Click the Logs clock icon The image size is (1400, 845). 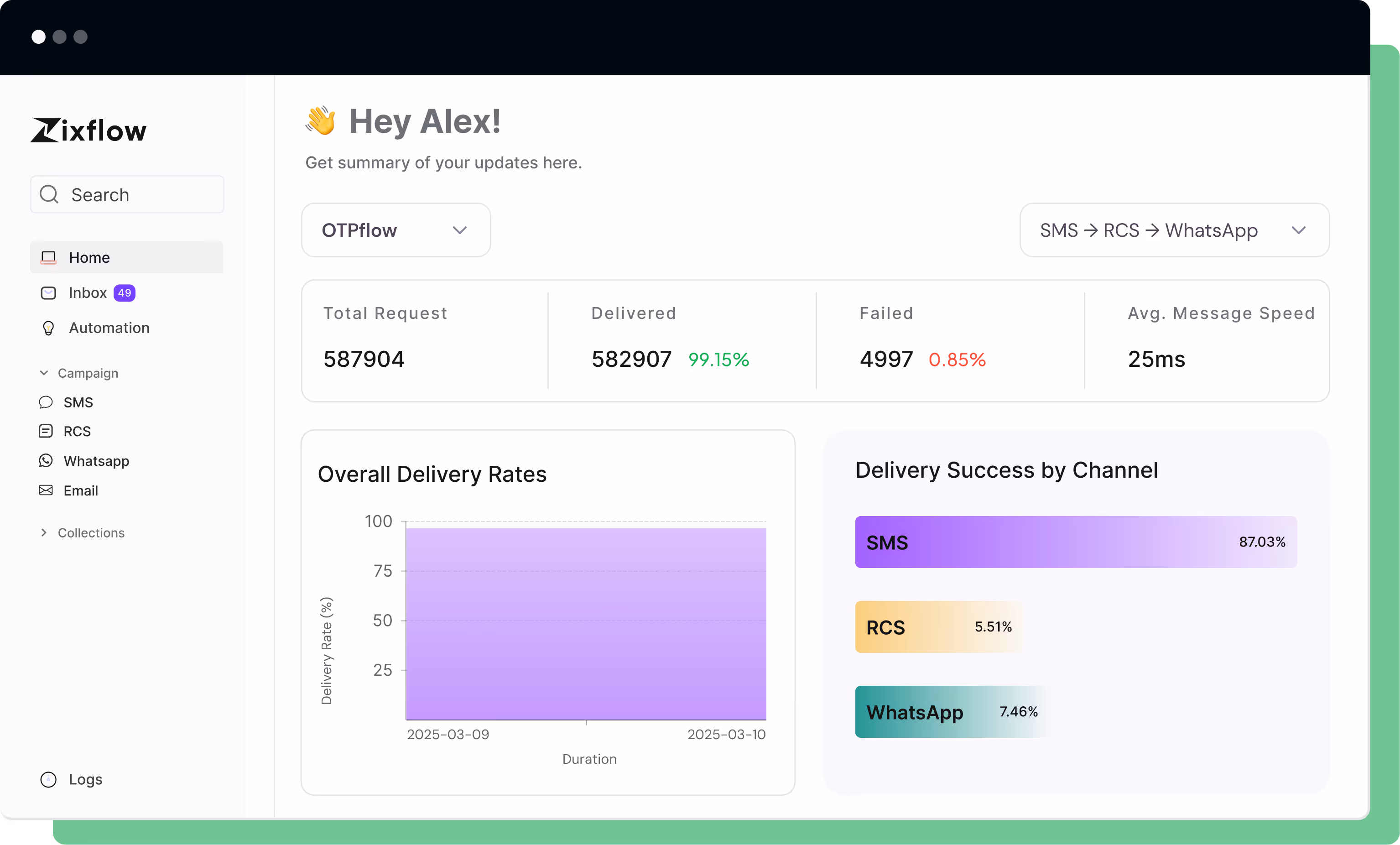[49, 780]
